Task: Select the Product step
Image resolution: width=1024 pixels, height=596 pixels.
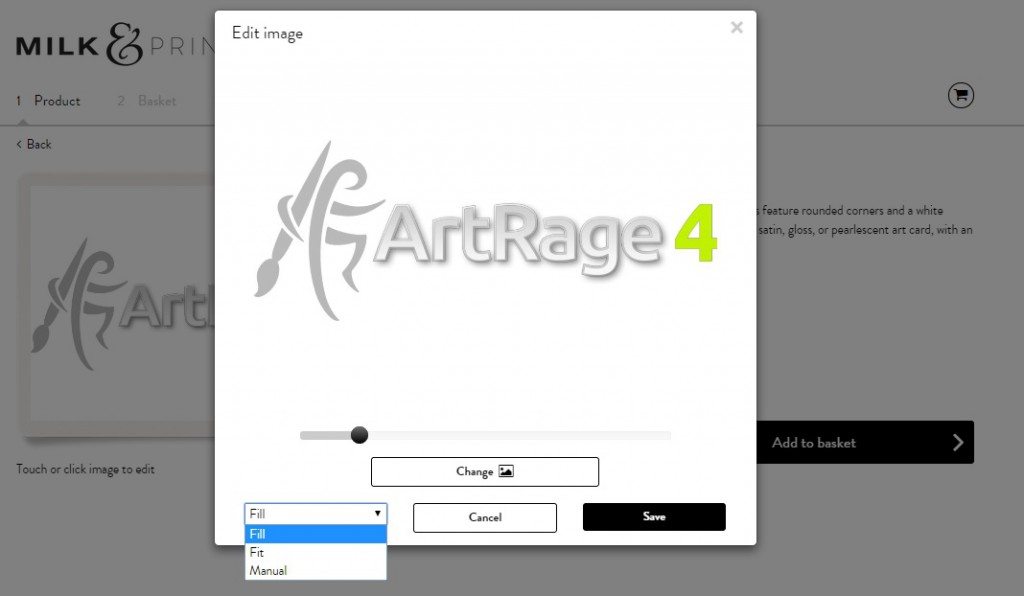Action: coord(57,100)
